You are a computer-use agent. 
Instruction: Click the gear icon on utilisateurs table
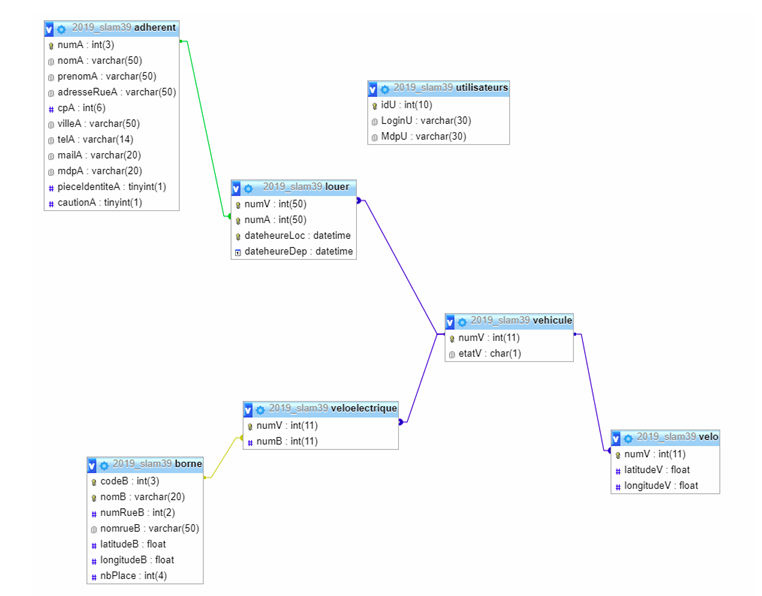tap(385, 89)
